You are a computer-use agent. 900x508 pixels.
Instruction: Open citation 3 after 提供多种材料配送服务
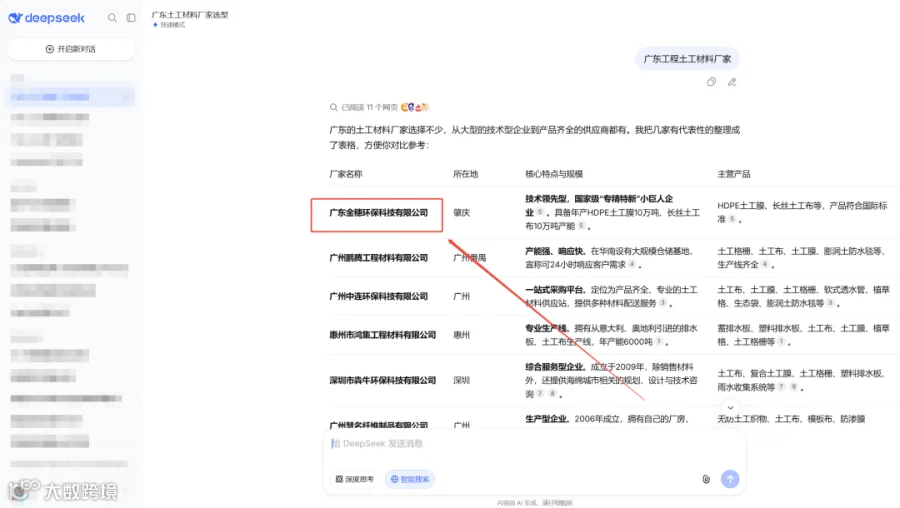662,303
